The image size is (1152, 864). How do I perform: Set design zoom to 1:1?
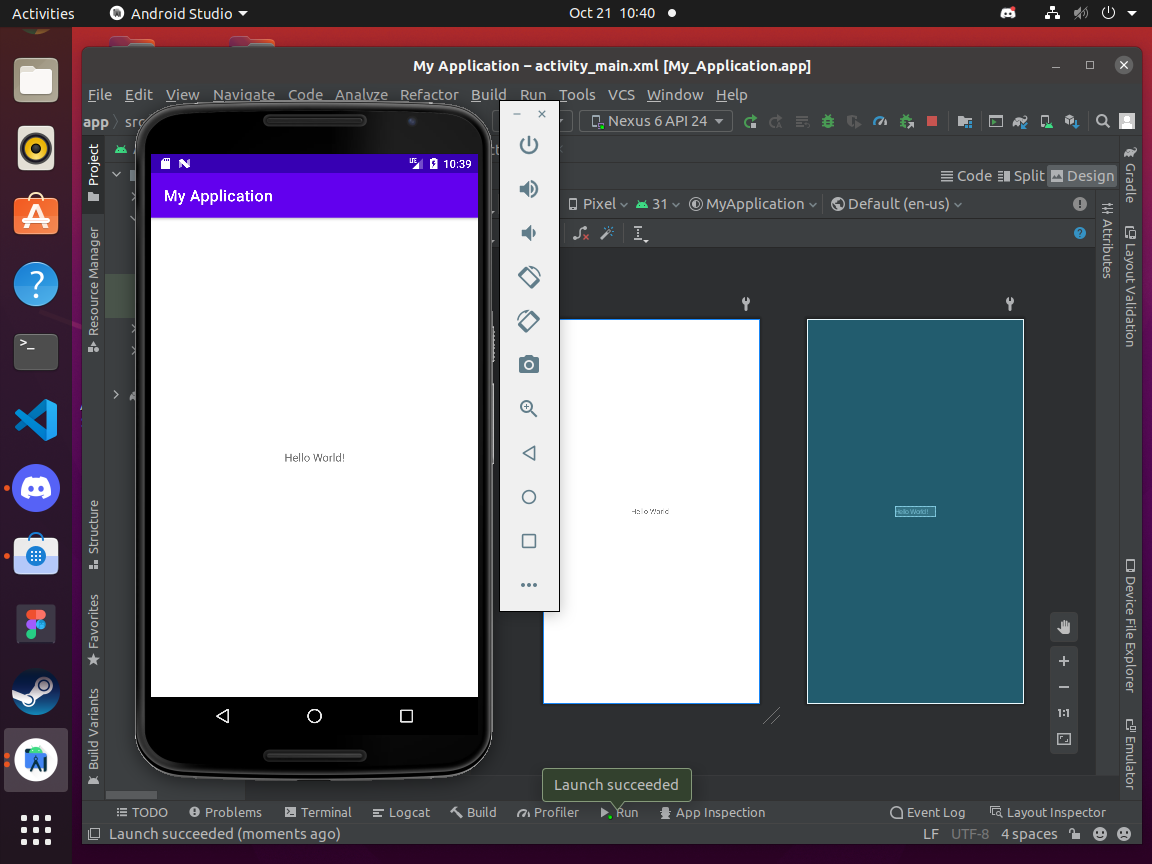pos(1064,713)
